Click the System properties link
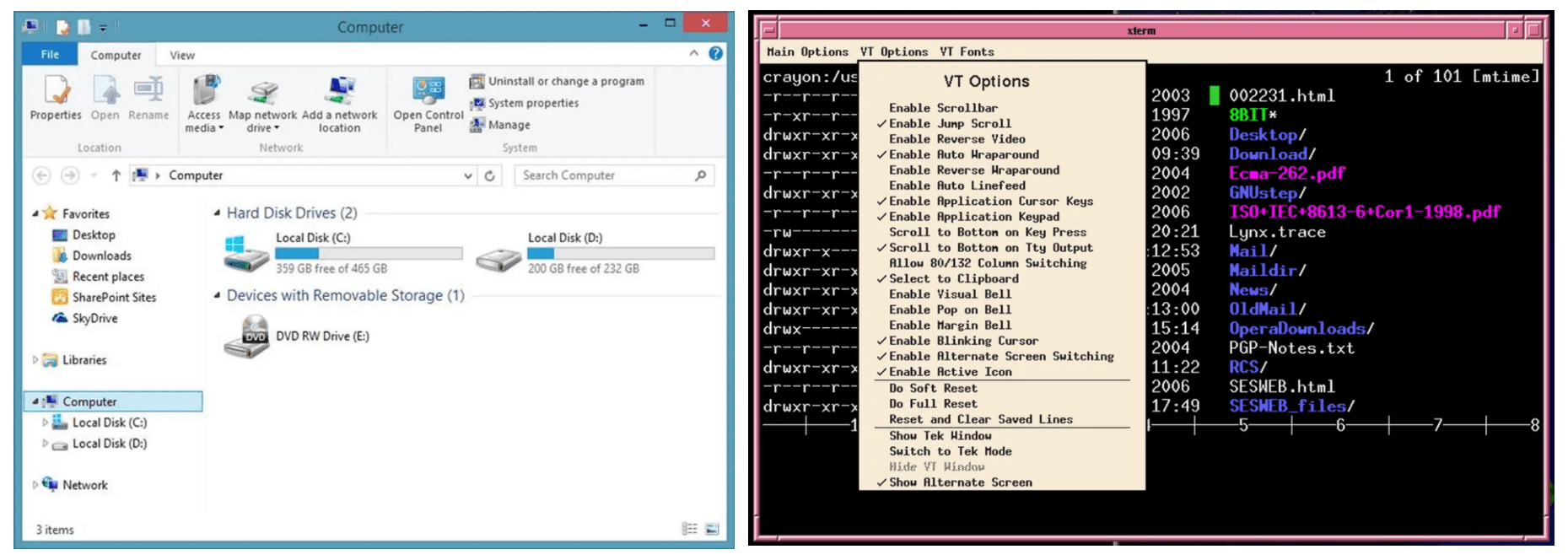This screenshot has width=1568, height=560. pos(533,103)
